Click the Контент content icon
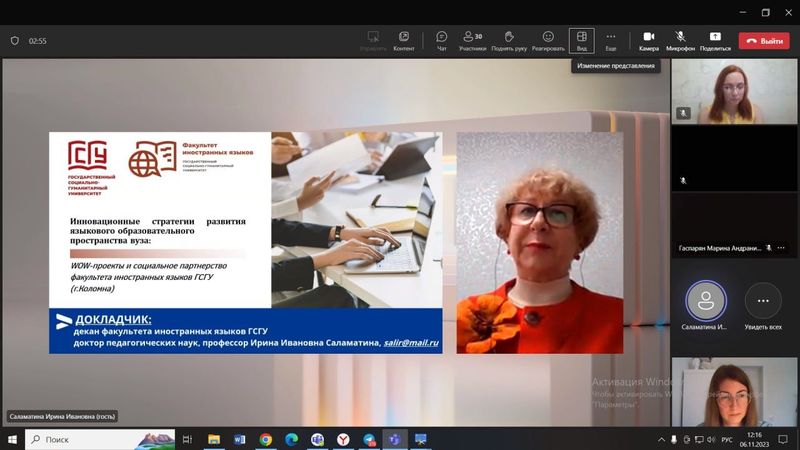The width and height of the screenshot is (800, 450). click(x=404, y=40)
